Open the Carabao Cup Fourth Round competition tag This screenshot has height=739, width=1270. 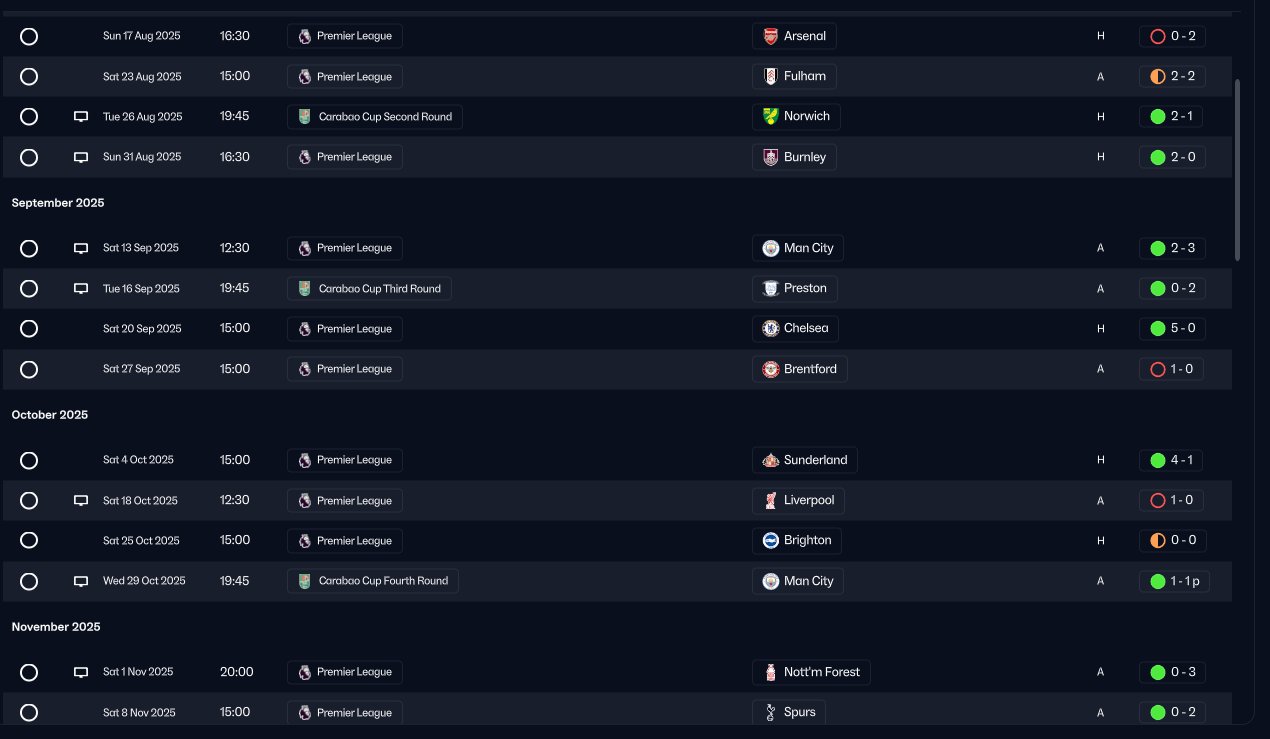pos(373,581)
